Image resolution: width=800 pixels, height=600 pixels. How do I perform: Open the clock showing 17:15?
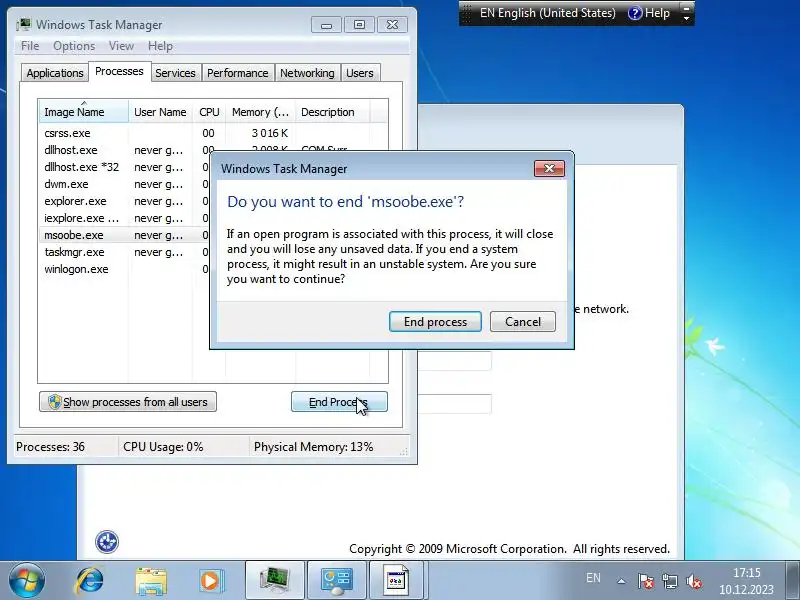coord(746,581)
